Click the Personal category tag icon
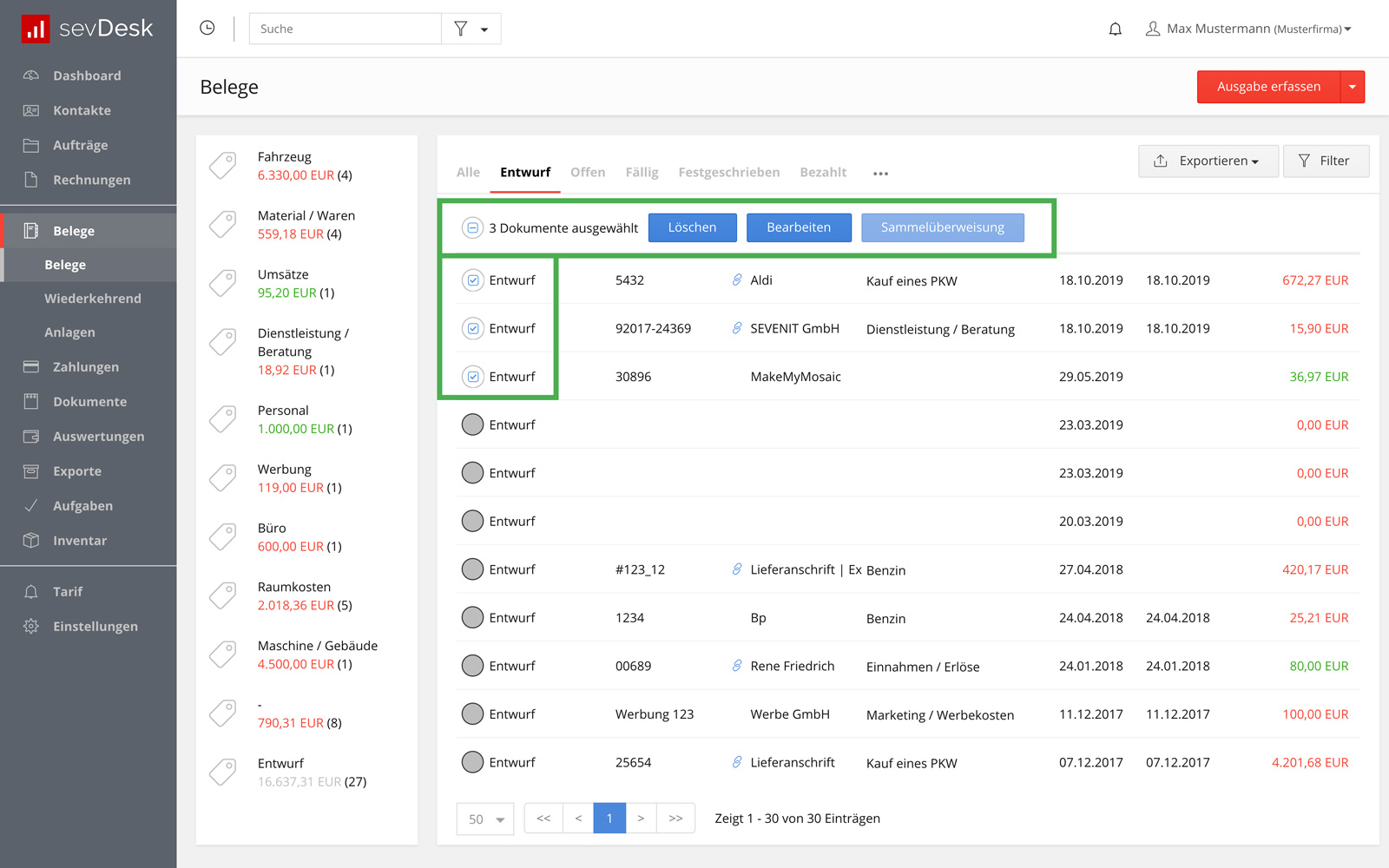1389x868 pixels. 223,420
